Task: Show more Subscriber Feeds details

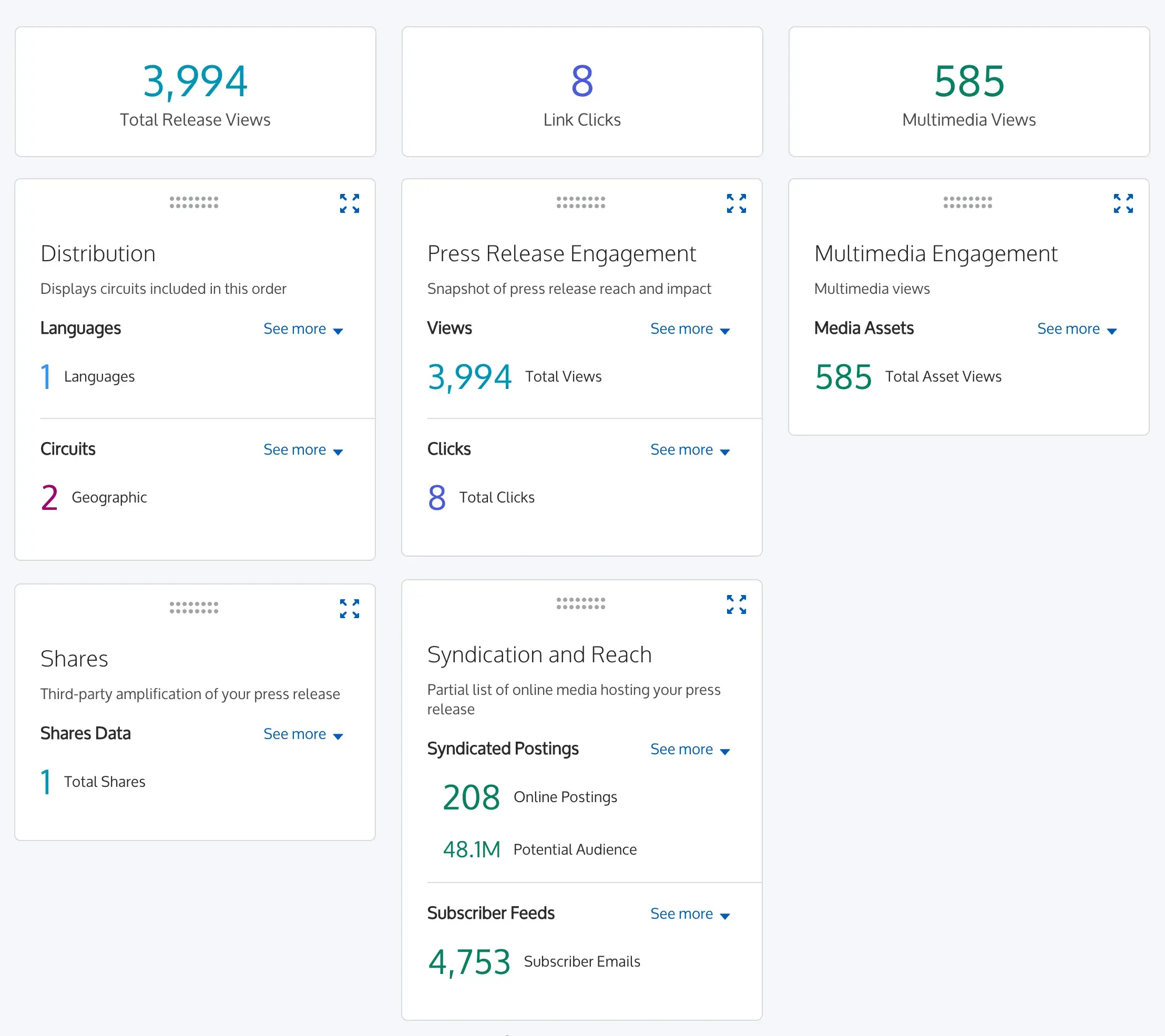Action: tap(690, 914)
